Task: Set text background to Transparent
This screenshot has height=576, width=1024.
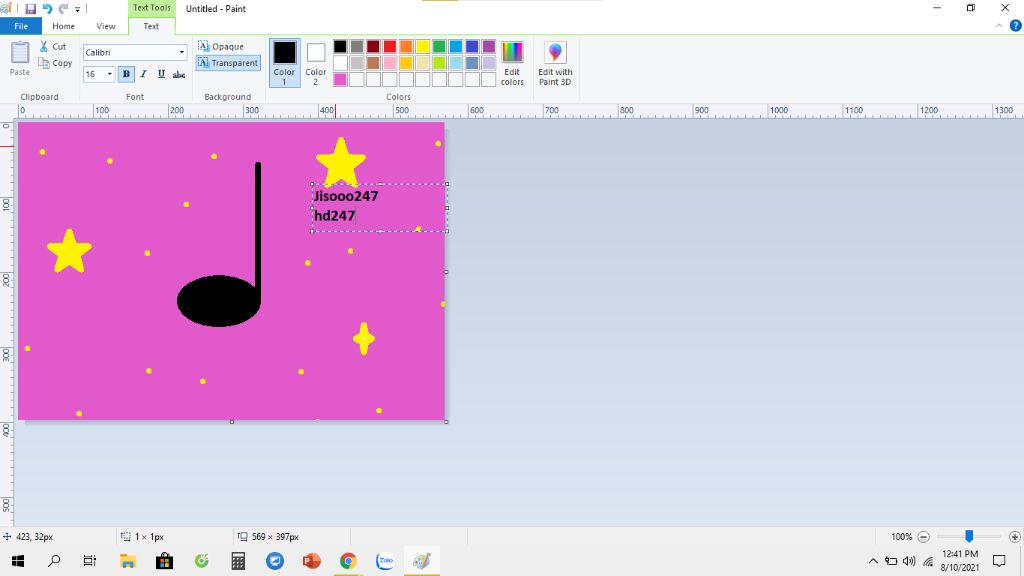Action: pyautogui.click(x=228, y=63)
